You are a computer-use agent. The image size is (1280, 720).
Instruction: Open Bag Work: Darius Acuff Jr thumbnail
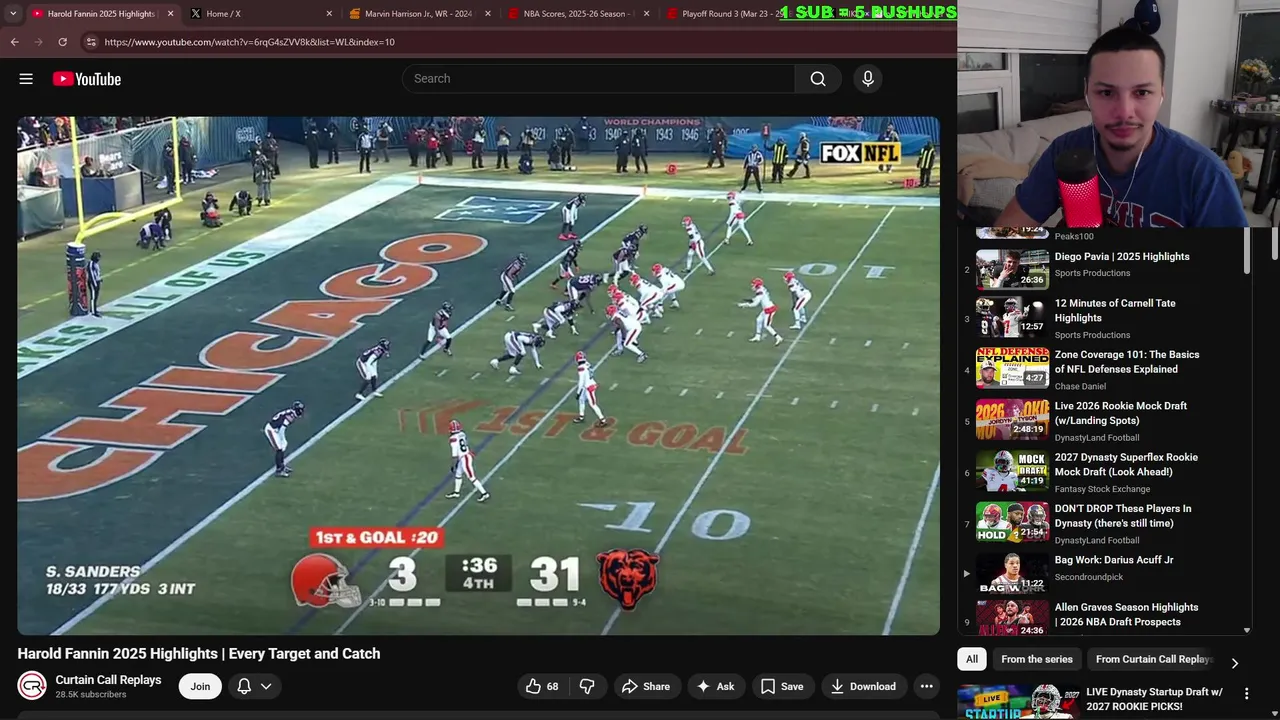pos(1012,572)
